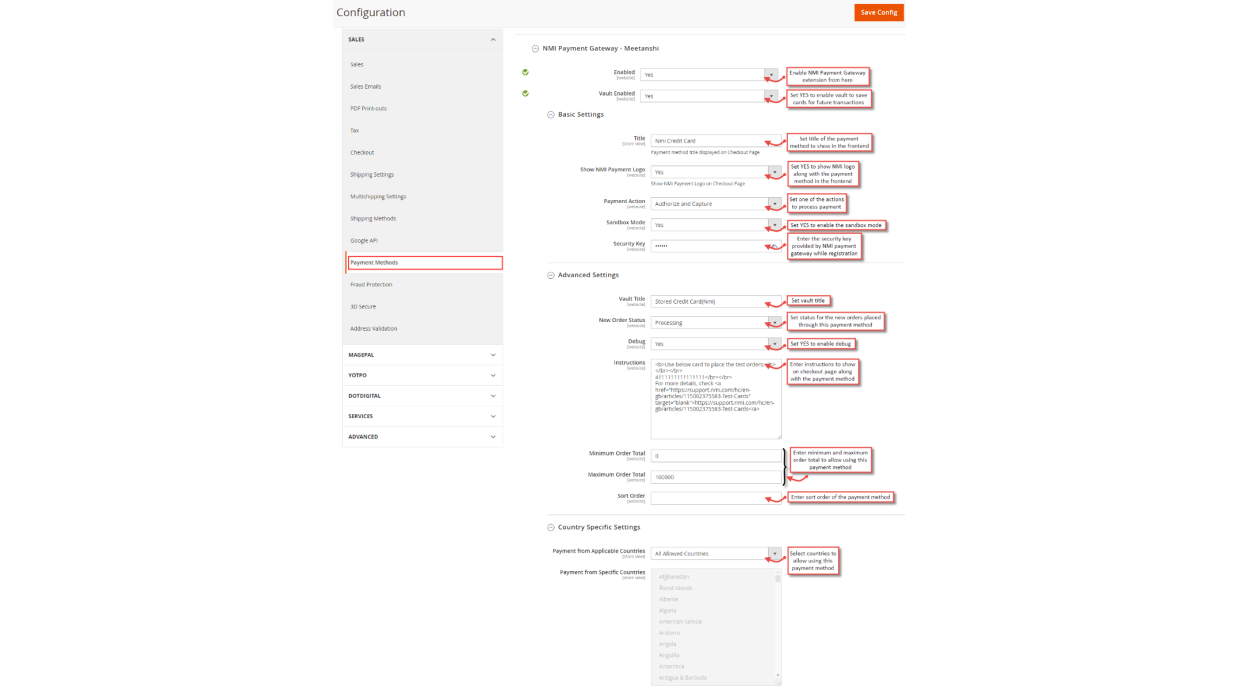Select Andorra in the countries list
Viewport: 1239px width, 690px height.
[x=669, y=633]
